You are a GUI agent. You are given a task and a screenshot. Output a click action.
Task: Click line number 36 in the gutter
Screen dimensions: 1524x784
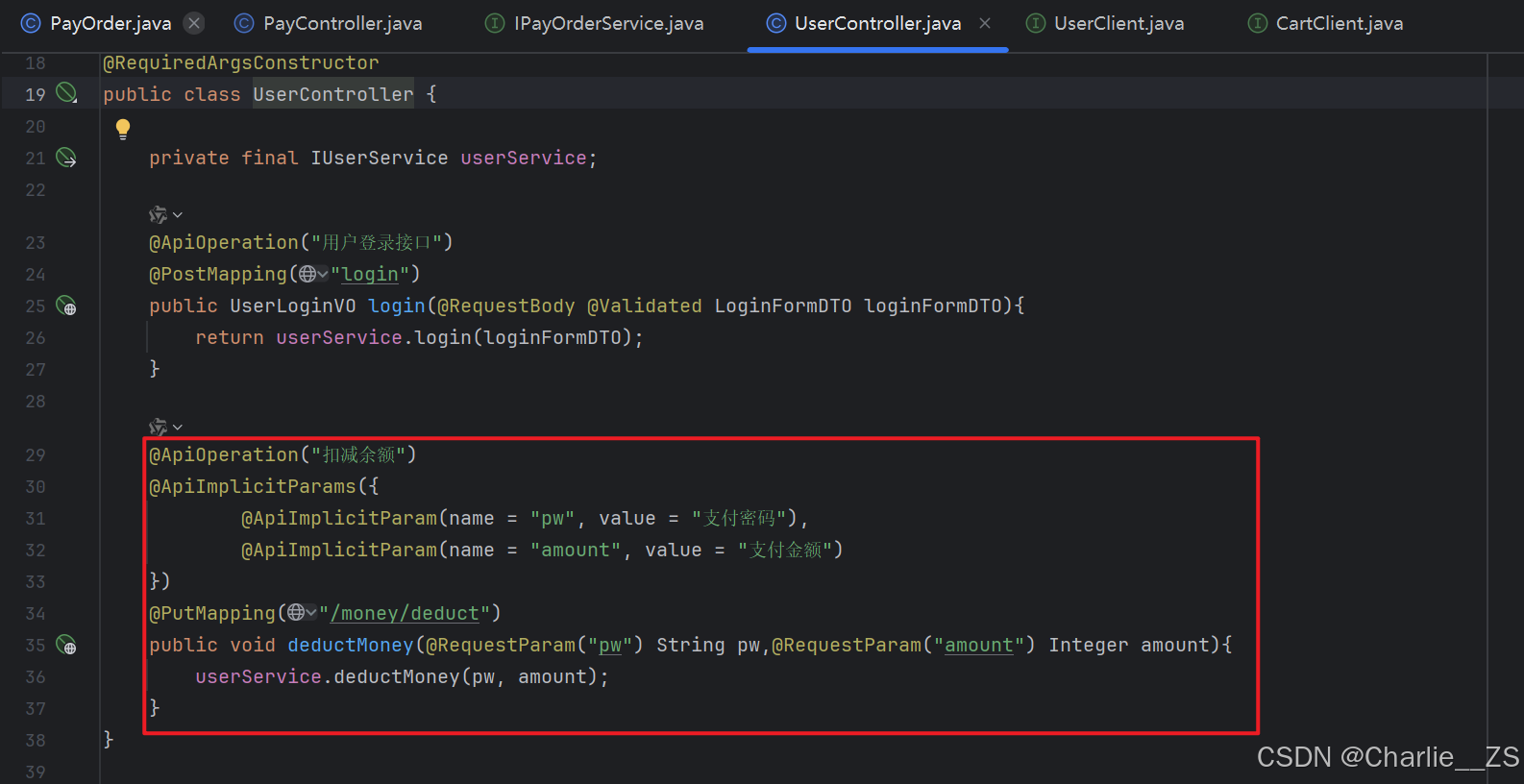36,676
